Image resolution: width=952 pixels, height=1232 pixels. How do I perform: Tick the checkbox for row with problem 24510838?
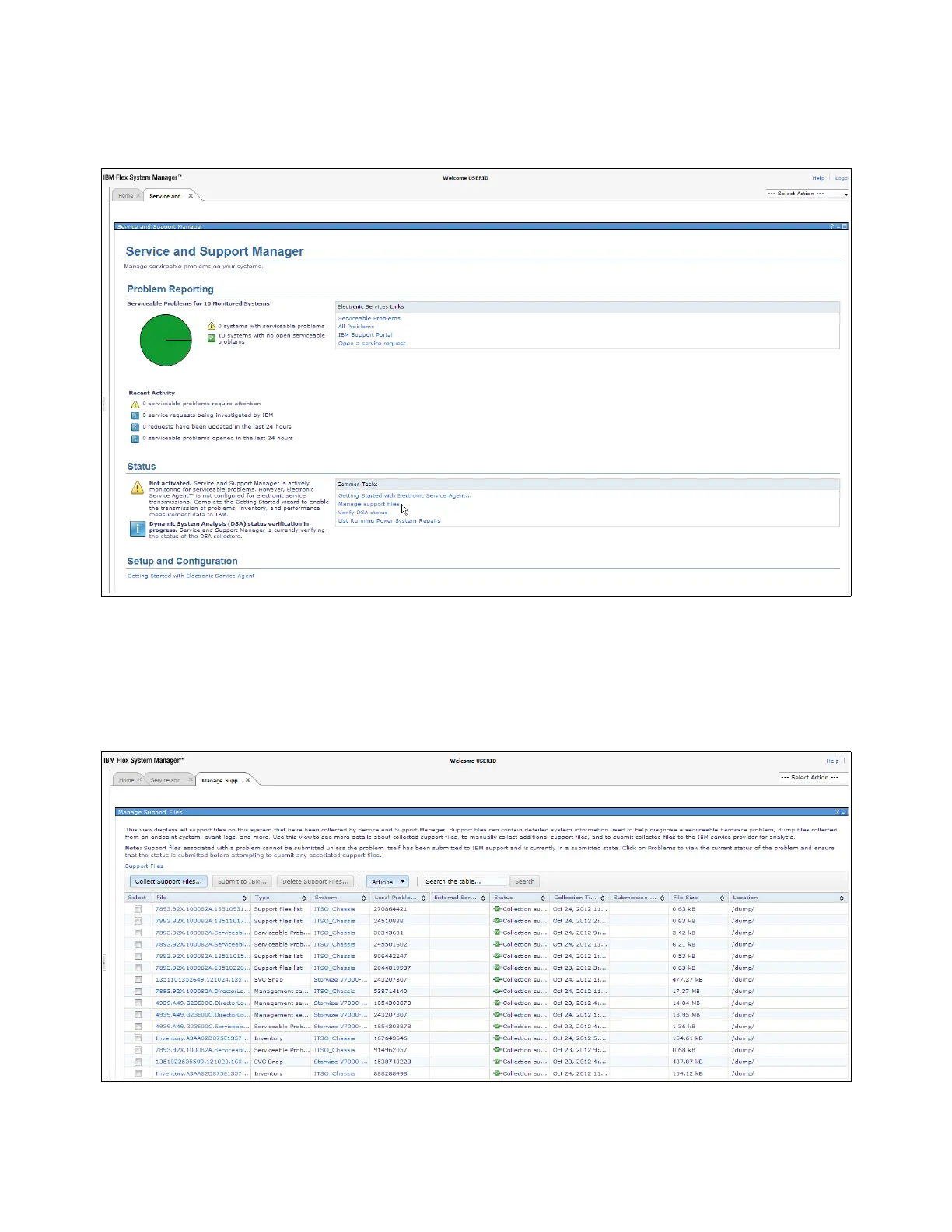[x=138, y=921]
